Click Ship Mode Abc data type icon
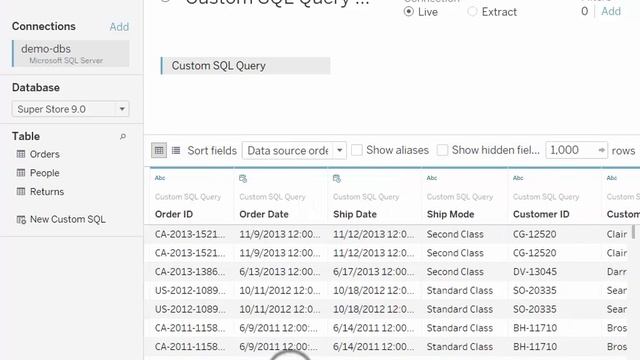 coord(432,178)
